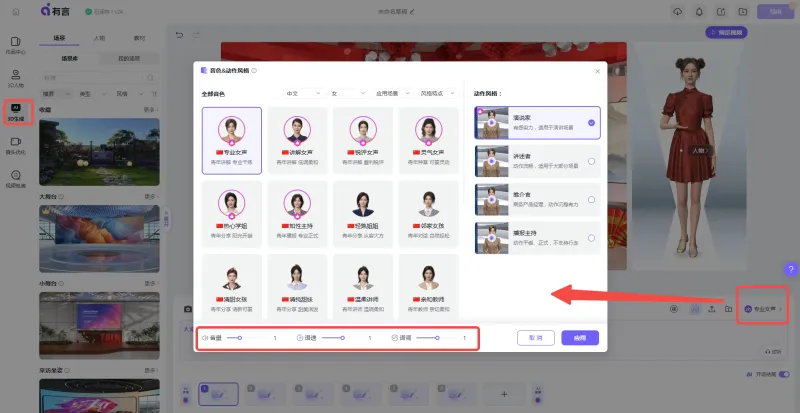Select the 讲述者 radio button
800x413 pixels.
591,161
